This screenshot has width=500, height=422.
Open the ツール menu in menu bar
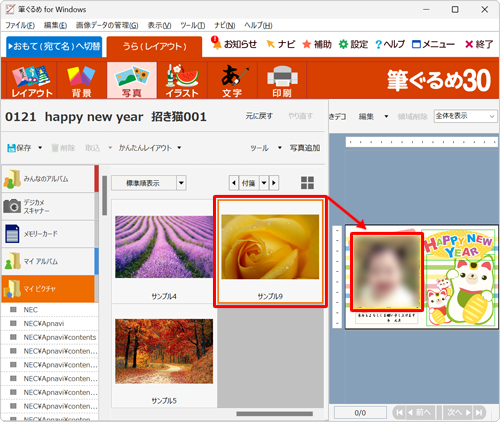[x=192, y=25]
